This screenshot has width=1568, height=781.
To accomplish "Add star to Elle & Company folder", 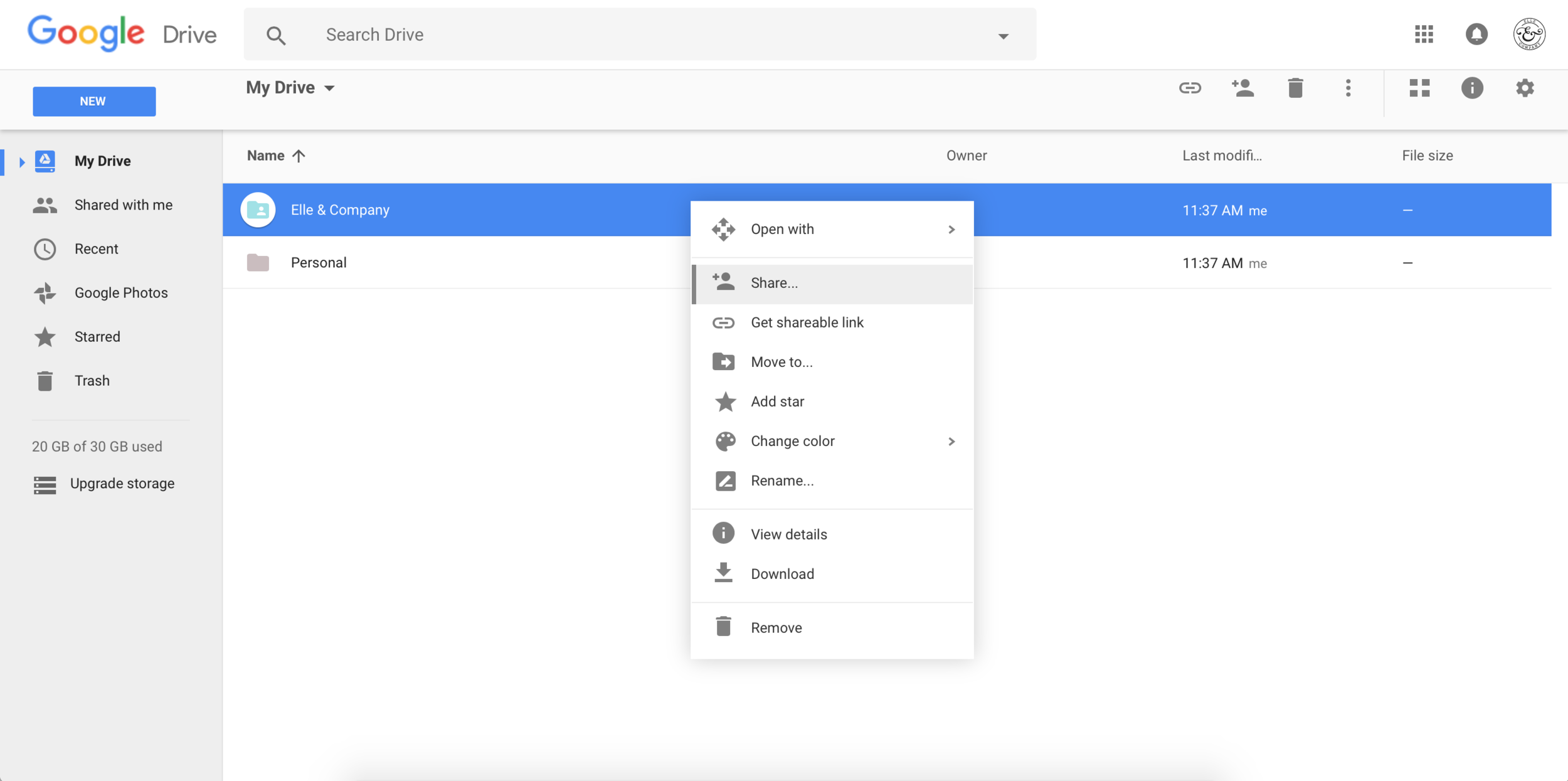I will 777,401.
